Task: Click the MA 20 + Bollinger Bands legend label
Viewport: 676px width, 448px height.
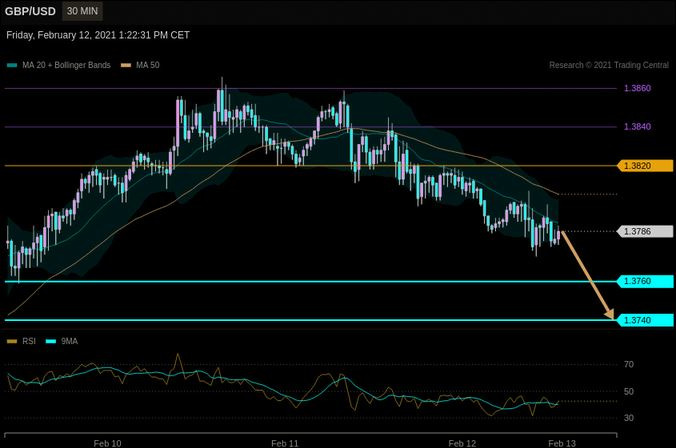Action: (x=66, y=65)
